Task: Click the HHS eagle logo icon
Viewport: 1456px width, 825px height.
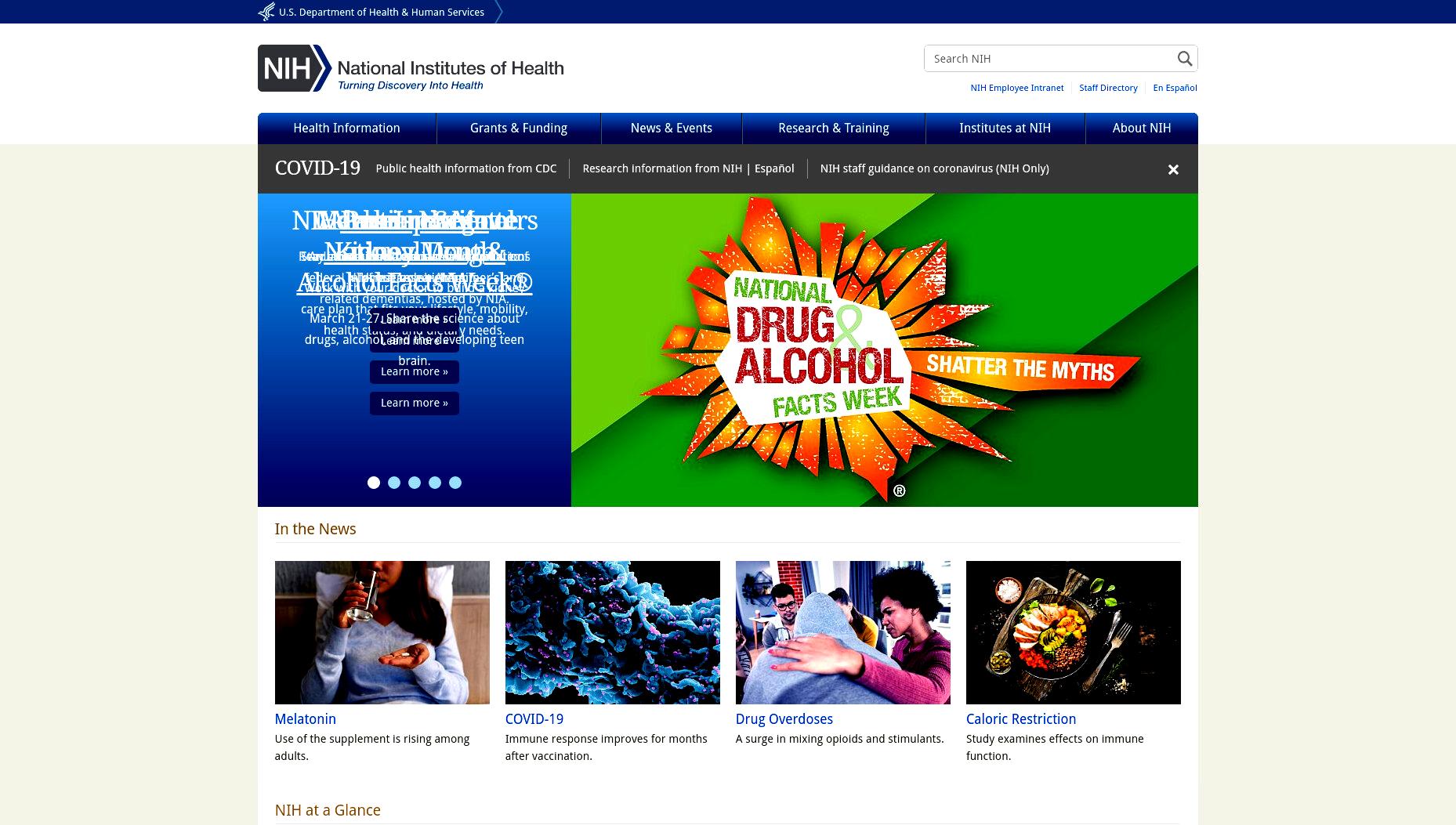Action: [x=266, y=12]
